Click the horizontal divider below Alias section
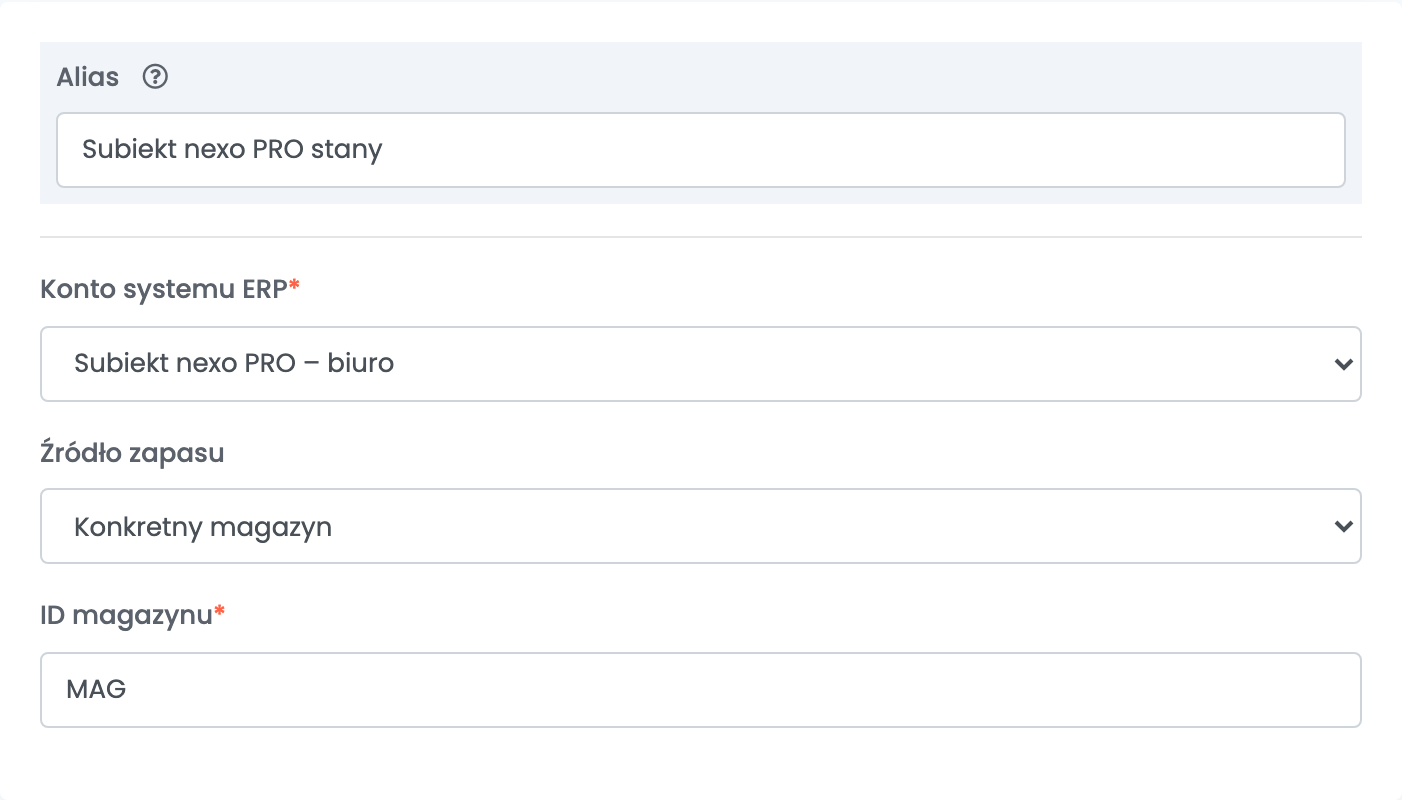The image size is (1402, 800). click(x=701, y=237)
